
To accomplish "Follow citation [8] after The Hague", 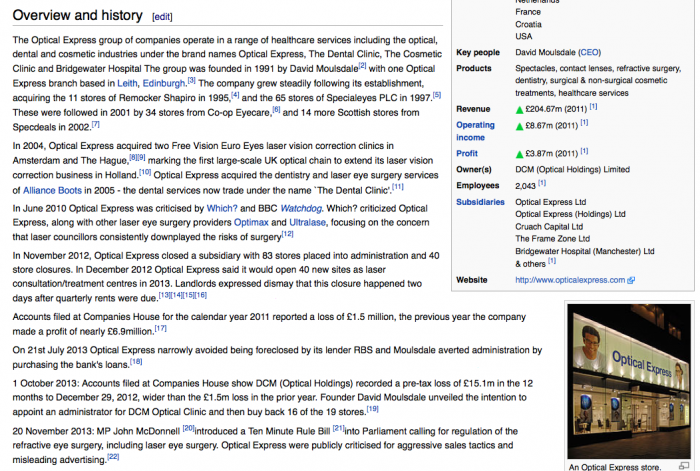I will click(x=133, y=158).
